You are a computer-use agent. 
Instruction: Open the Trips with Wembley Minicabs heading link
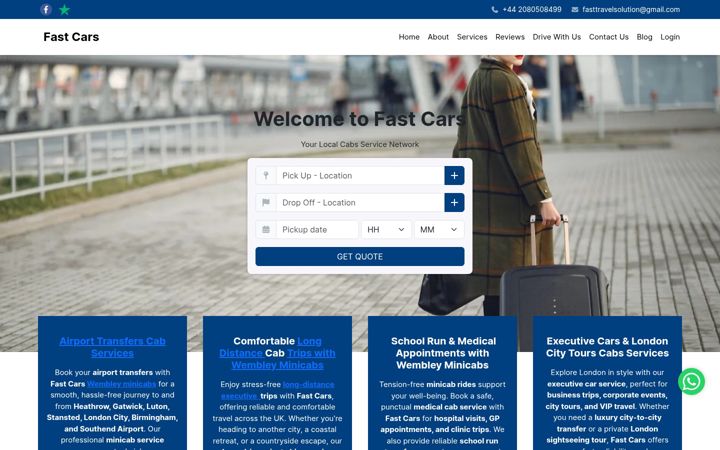tap(283, 359)
